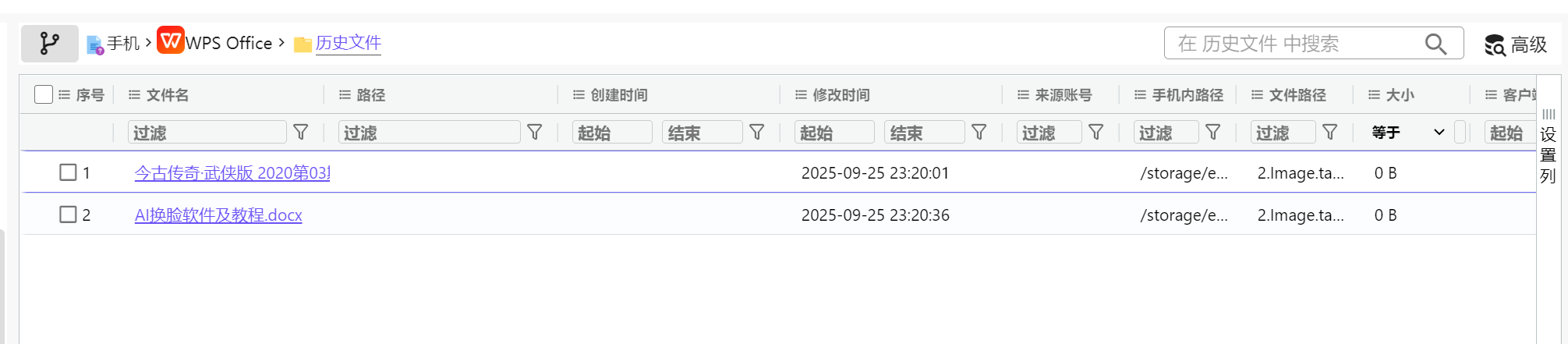Screen dimensions: 1568x344
Task: Open the 高级 advanced search
Action: coord(1516,44)
